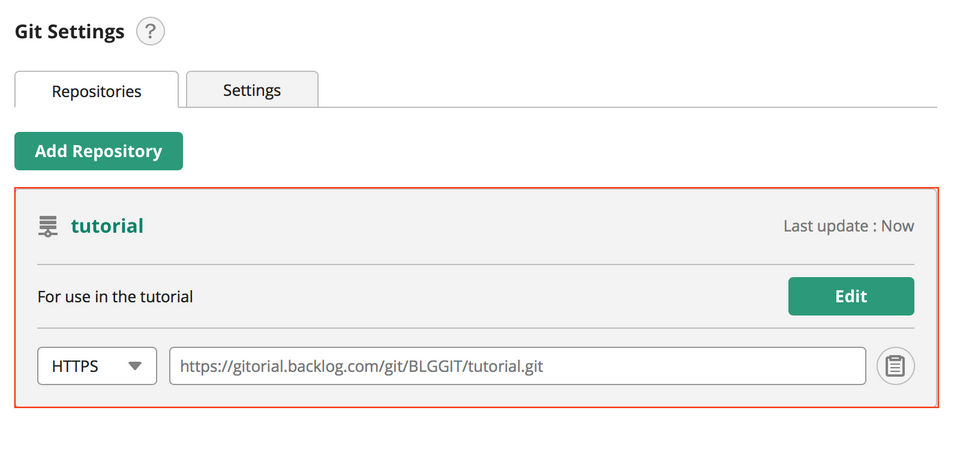Click the Git Settings heading

coord(70,32)
